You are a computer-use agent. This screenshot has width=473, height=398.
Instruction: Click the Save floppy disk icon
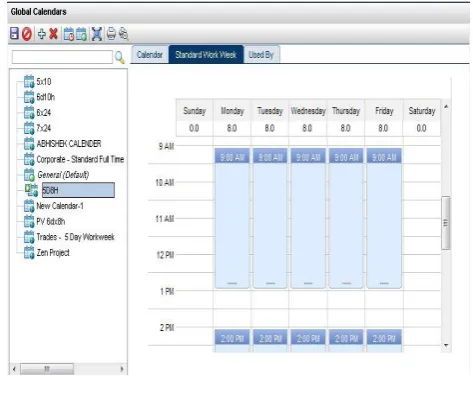pyautogui.click(x=14, y=34)
